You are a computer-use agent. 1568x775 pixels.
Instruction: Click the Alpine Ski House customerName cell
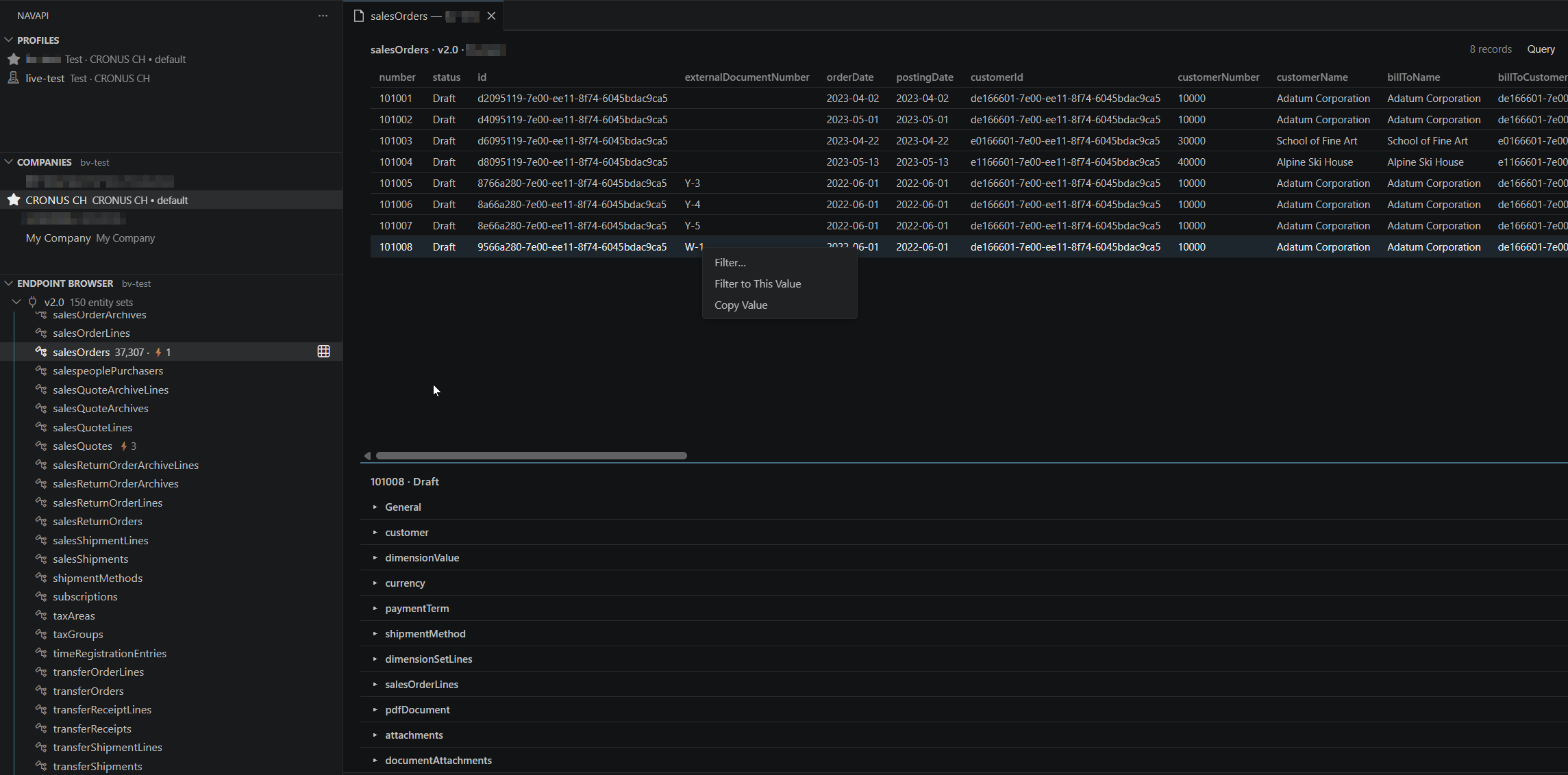point(1315,162)
